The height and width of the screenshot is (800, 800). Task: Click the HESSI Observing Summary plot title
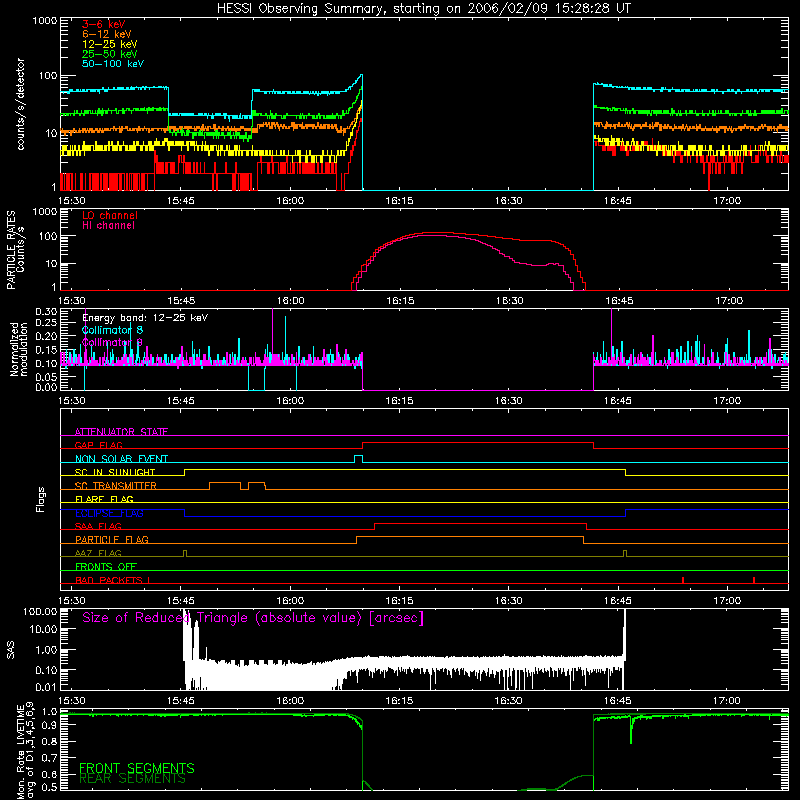click(x=423, y=9)
